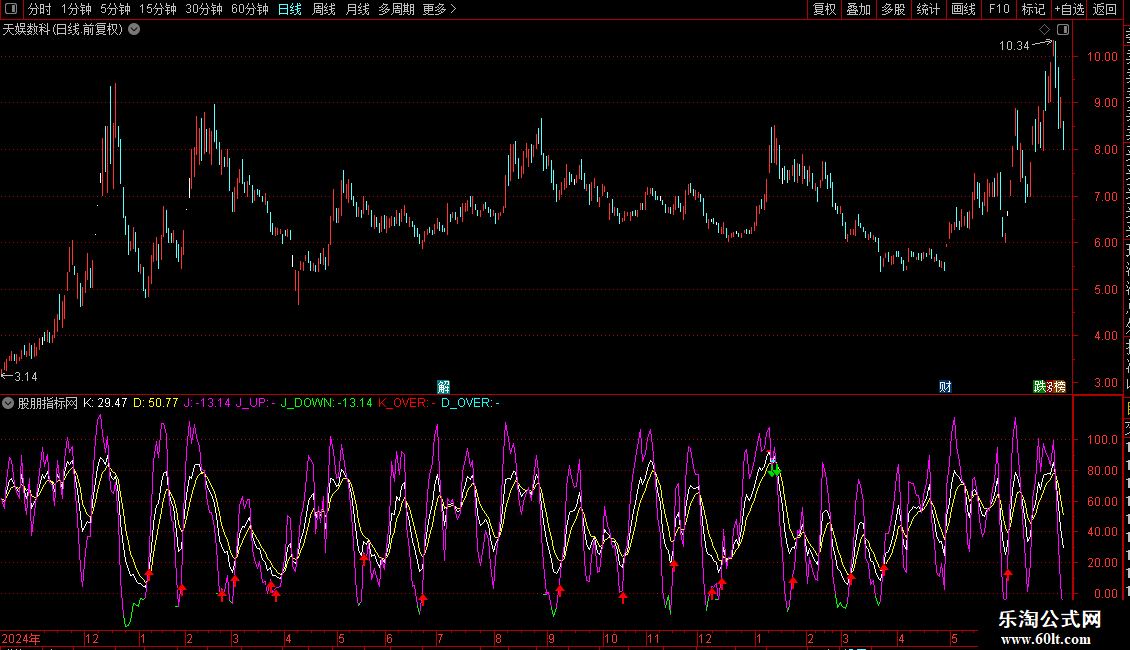Click the 叠加 overlay button

(858, 9)
